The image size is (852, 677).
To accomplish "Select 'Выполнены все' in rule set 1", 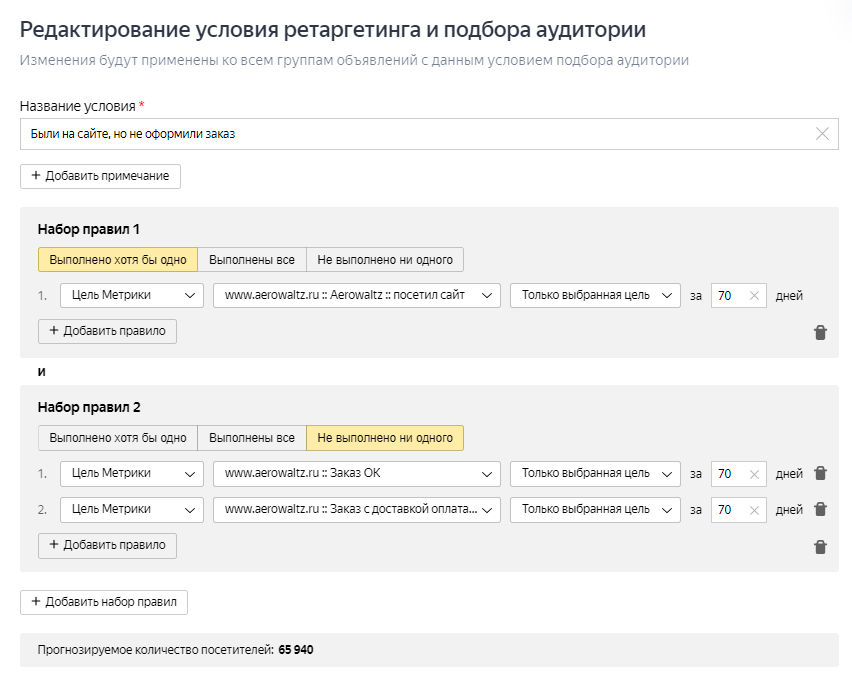I will [x=252, y=260].
